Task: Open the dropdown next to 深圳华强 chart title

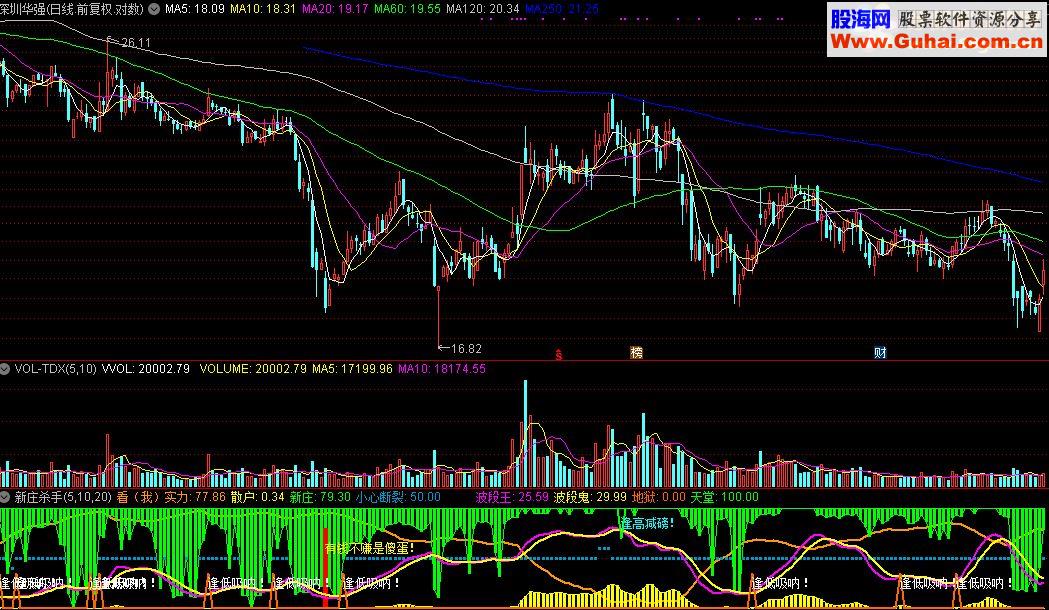Action: 155,9
